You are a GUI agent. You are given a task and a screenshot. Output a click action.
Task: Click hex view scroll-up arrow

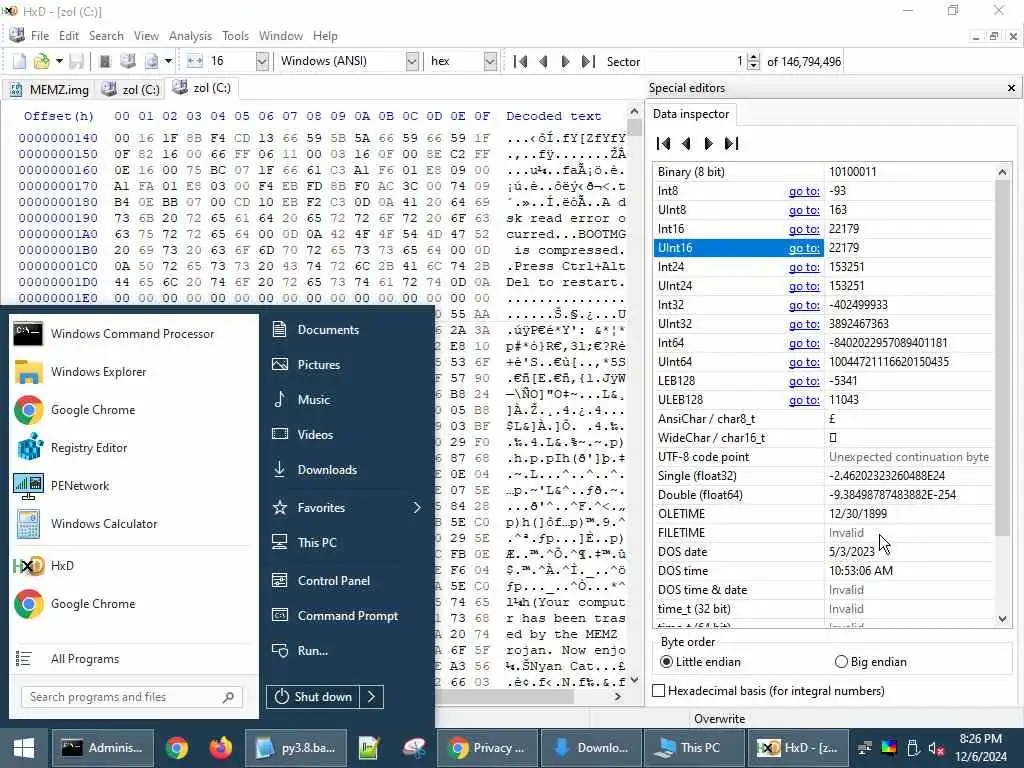point(634,112)
